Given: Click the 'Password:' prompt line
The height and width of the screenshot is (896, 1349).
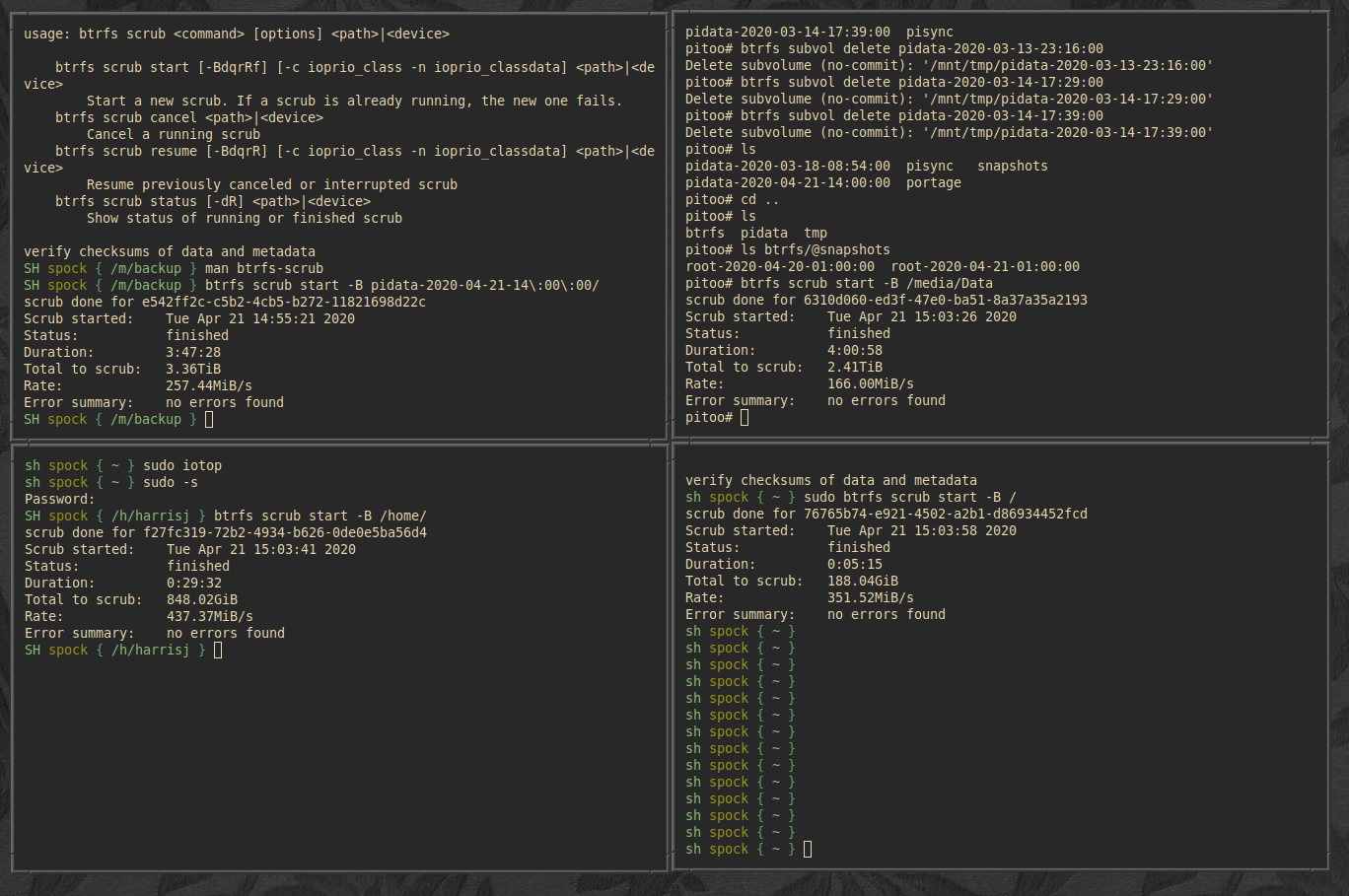Looking at the screenshot, I should pos(59,499).
